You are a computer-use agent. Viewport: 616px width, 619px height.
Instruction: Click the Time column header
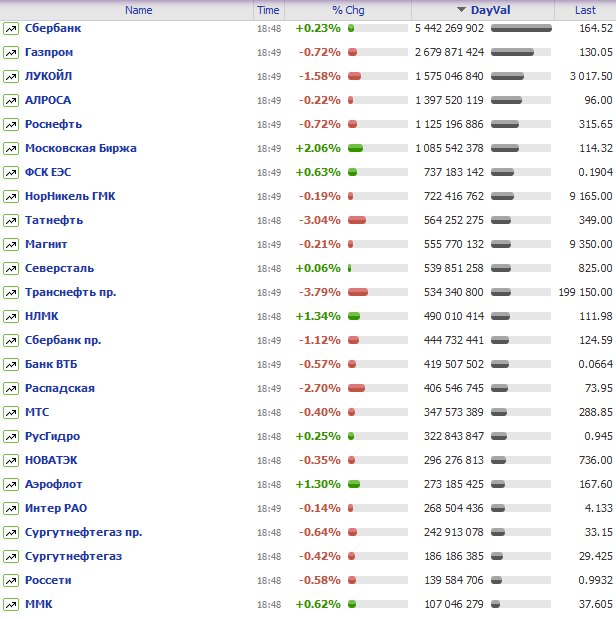pyautogui.click(x=268, y=10)
